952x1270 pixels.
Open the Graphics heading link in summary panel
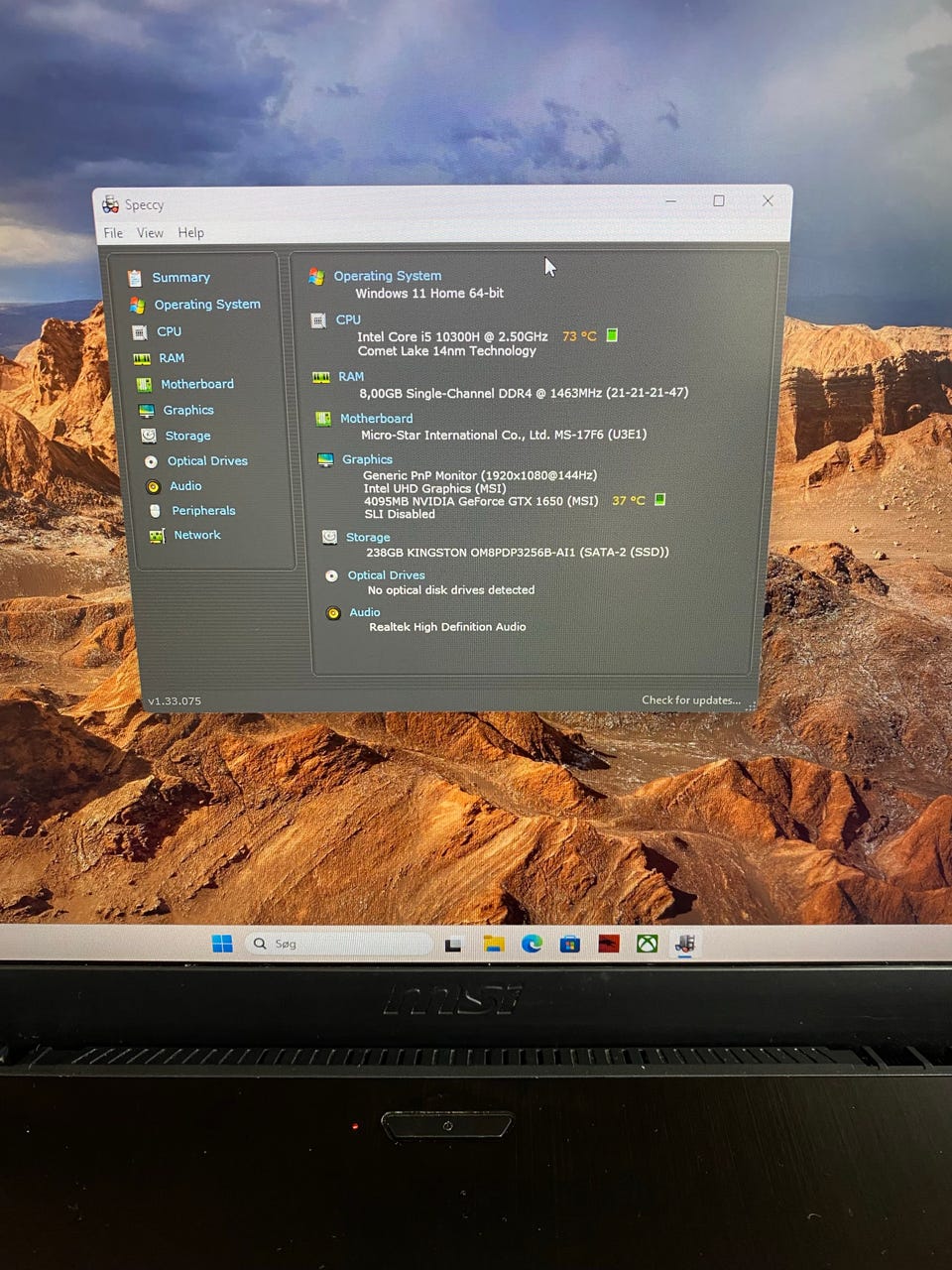tap(367, 459)
